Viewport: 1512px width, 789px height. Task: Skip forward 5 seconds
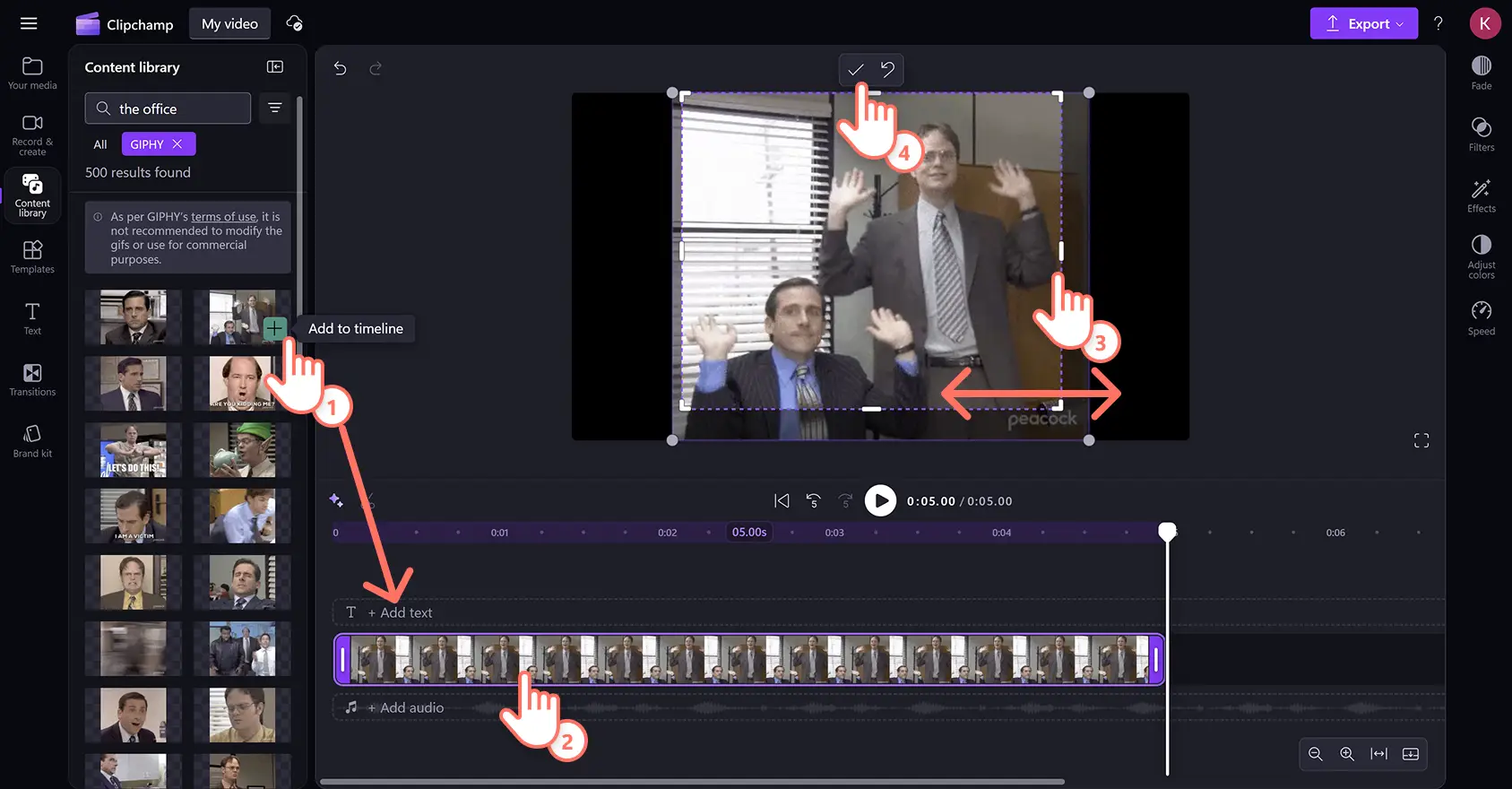coord(845,501)
